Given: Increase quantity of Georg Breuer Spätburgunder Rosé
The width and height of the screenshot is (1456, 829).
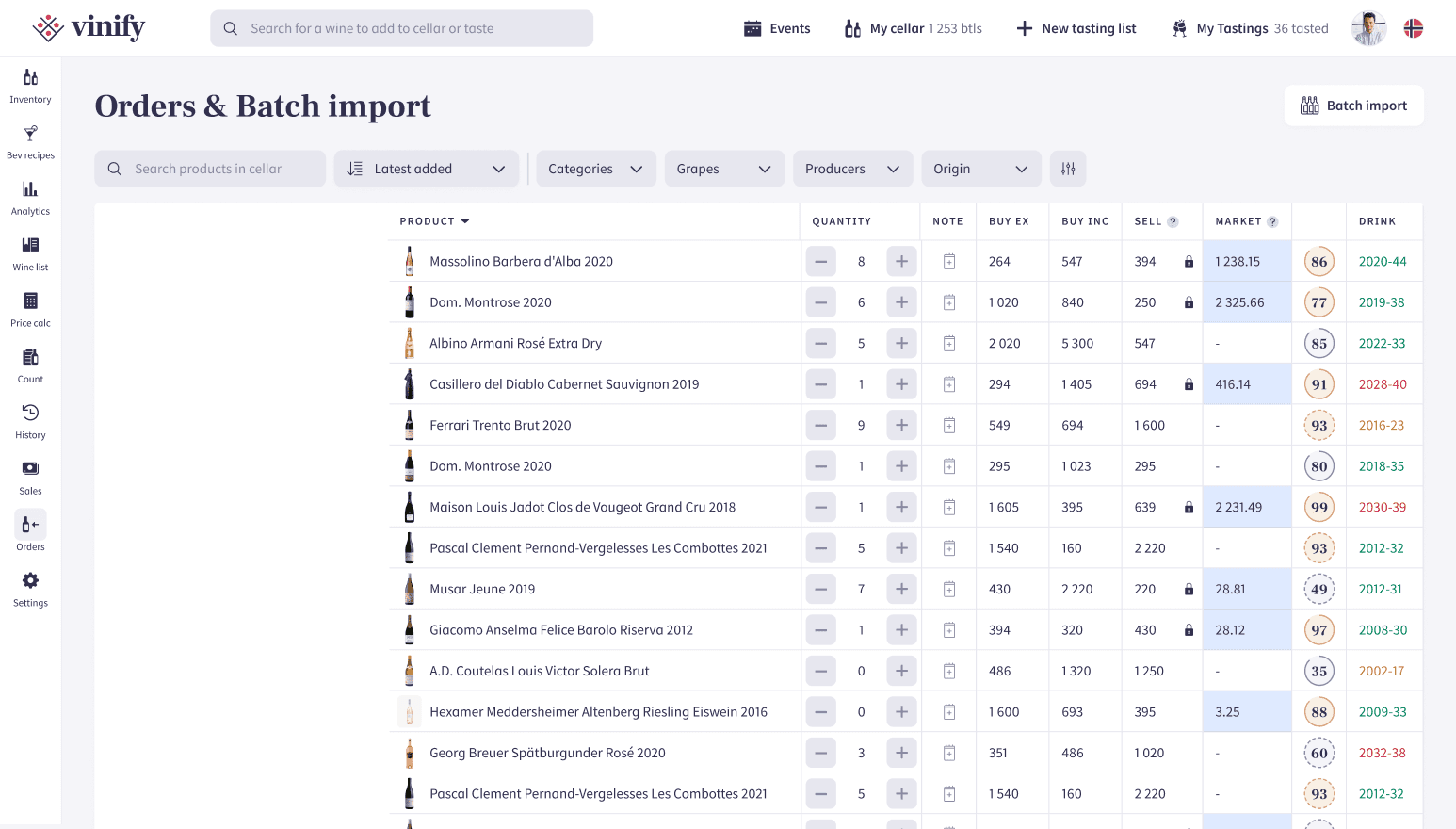Looking at the screenshot, I should pyautogui.click(x=901, y=753).
